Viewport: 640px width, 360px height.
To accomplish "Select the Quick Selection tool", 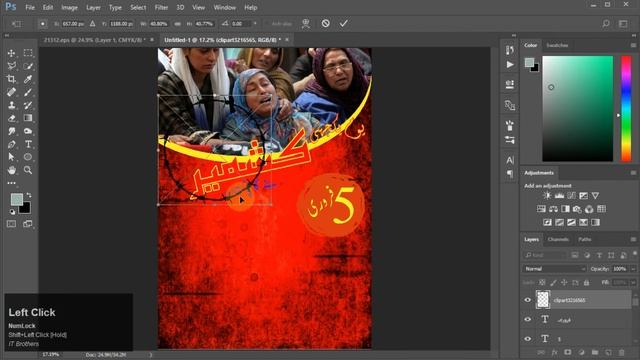I will 28,66.
